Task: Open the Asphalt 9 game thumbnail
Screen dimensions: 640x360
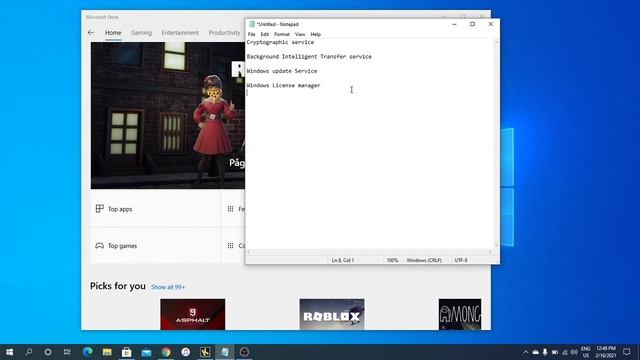Action: click(193, 314)
